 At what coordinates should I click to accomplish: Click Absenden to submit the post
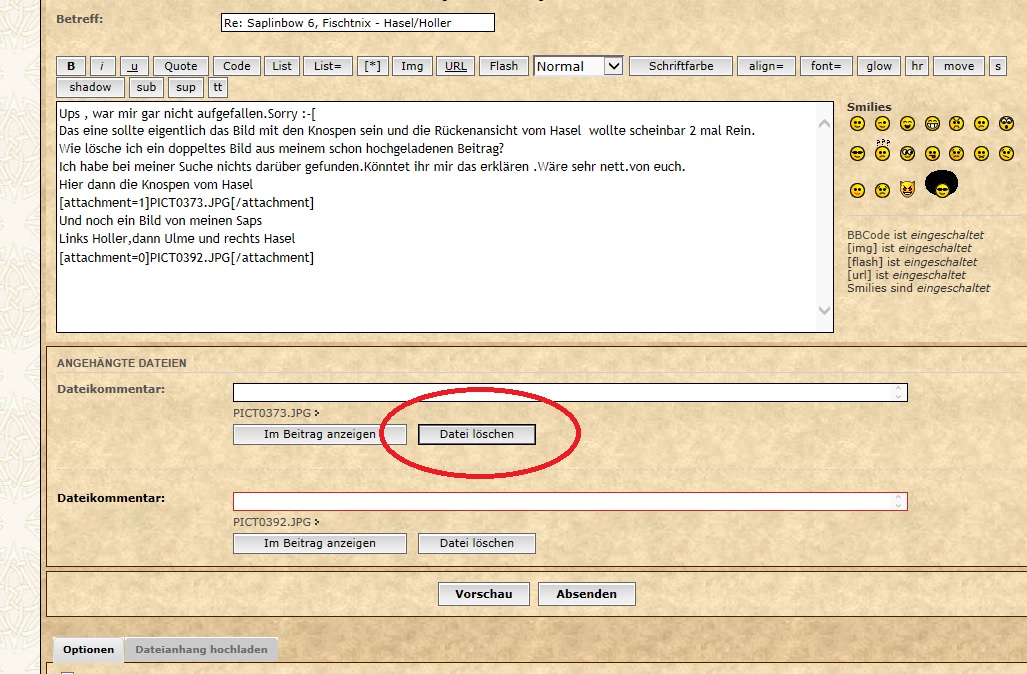point(586,594)
